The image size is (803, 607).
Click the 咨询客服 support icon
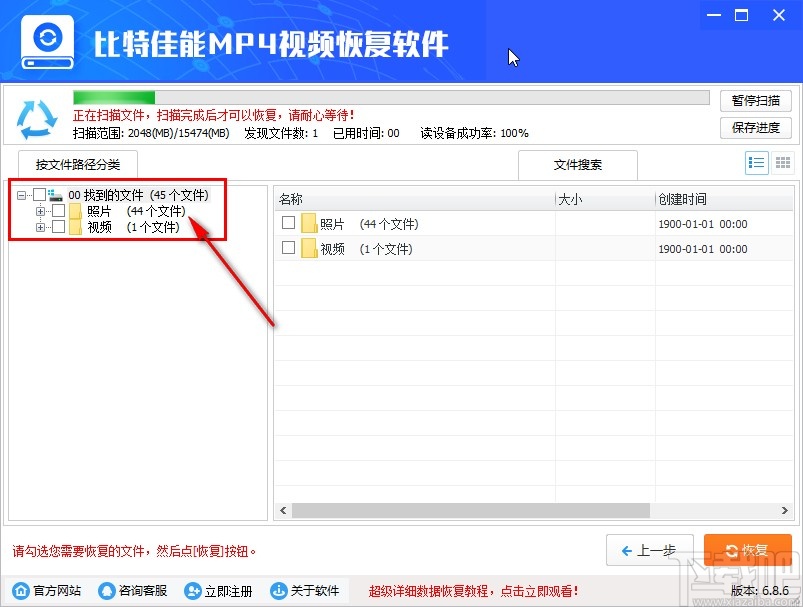coord(107,591)
